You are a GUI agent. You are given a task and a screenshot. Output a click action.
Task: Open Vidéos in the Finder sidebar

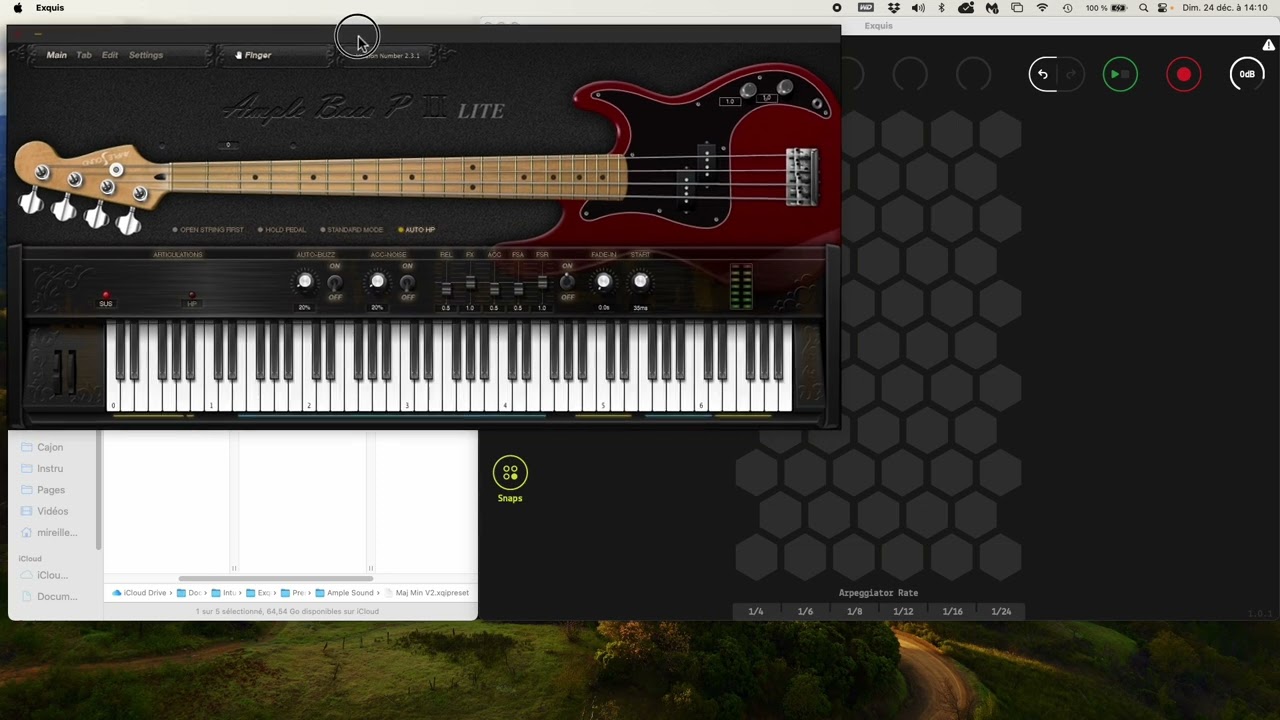45,511
